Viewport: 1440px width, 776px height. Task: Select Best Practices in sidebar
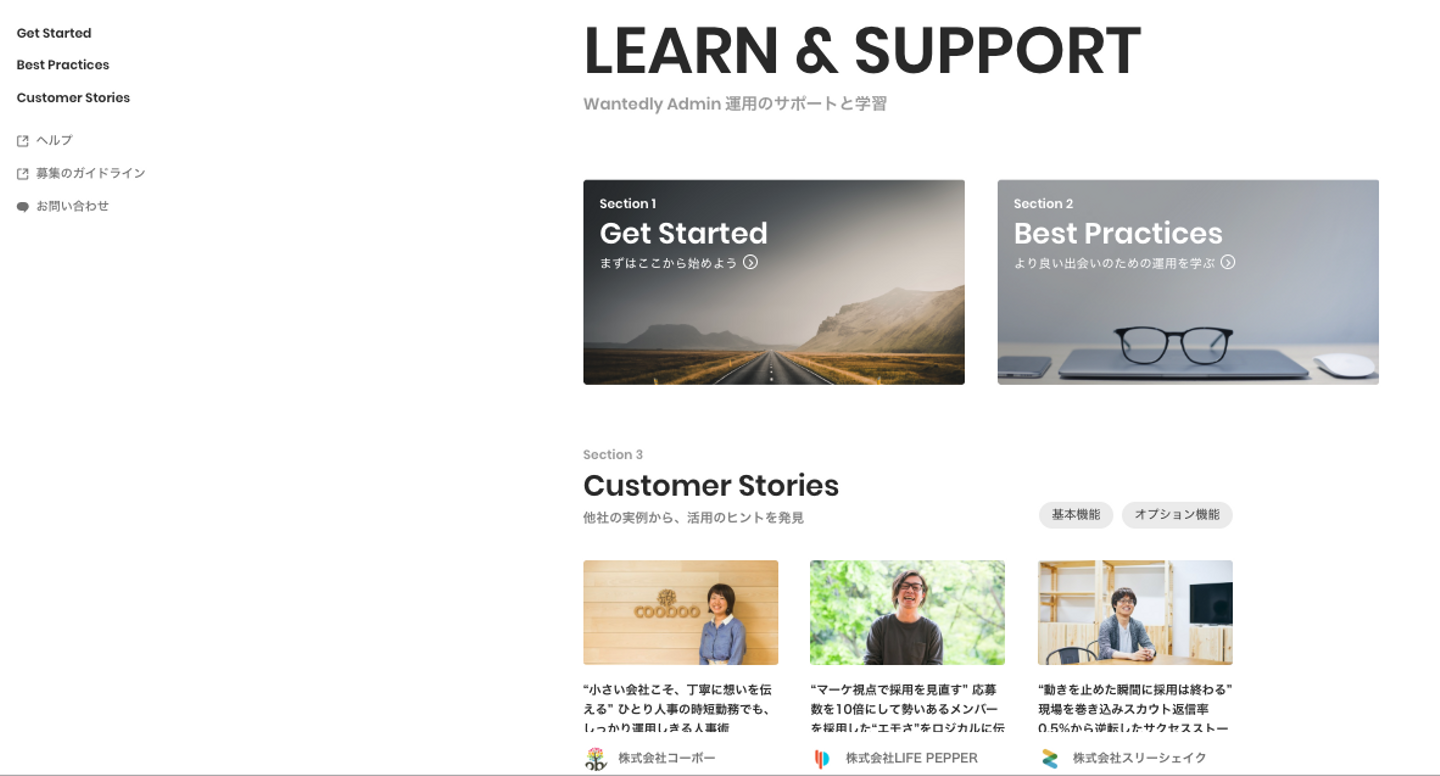pos(63,65)
